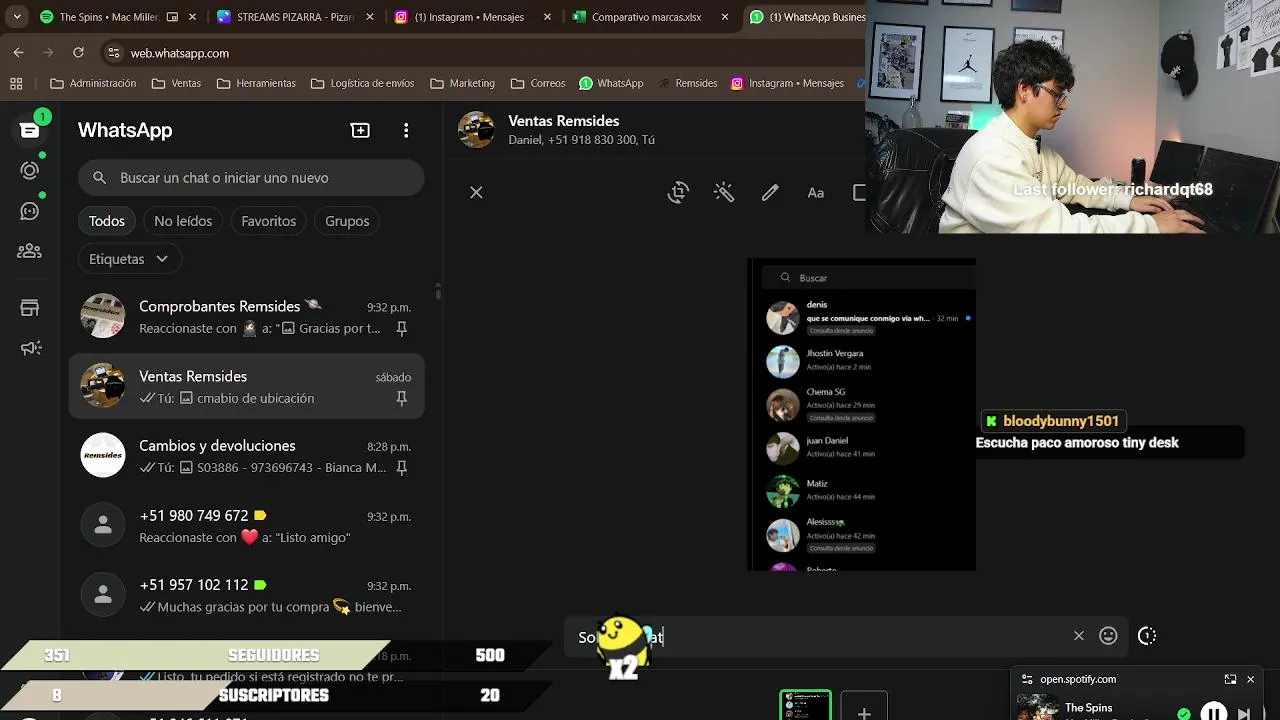Screen dimensions: 1280x720
Task: Open site information icon
Action: (x=113, y=53)
